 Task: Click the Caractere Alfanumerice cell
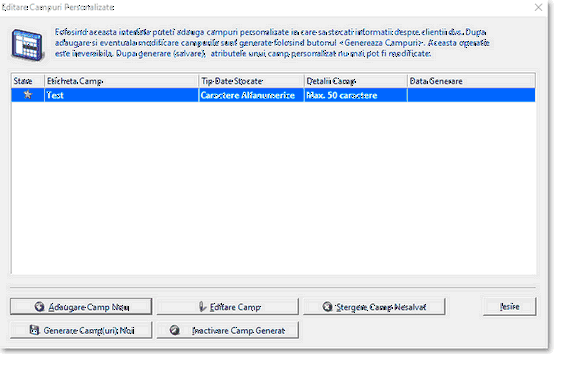click(251, 95)
